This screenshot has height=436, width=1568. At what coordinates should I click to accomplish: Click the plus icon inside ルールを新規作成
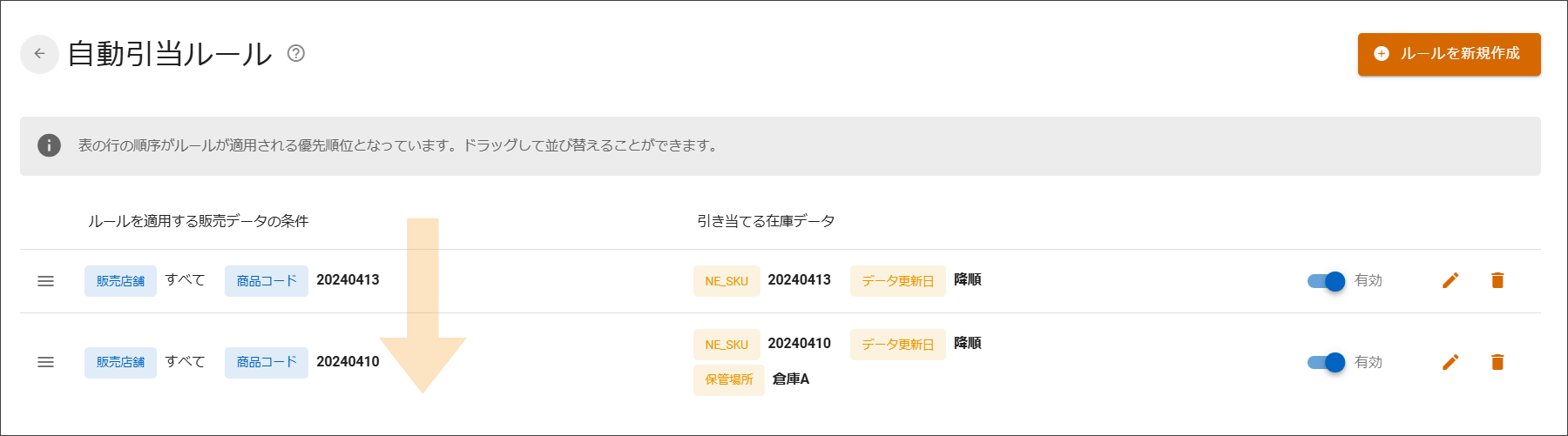1382,54
